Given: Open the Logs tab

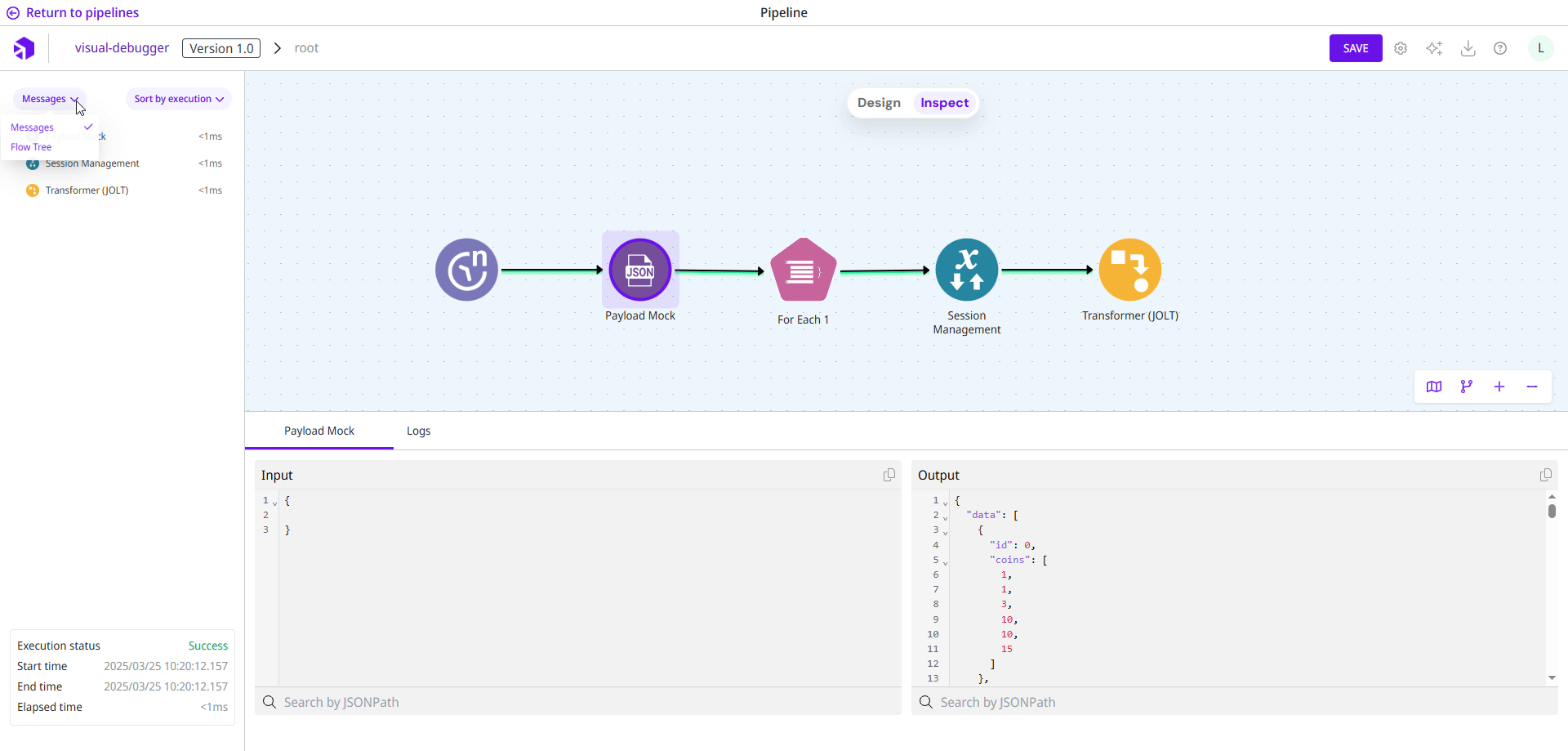Looking at the screenshot, I should point(418,431).
